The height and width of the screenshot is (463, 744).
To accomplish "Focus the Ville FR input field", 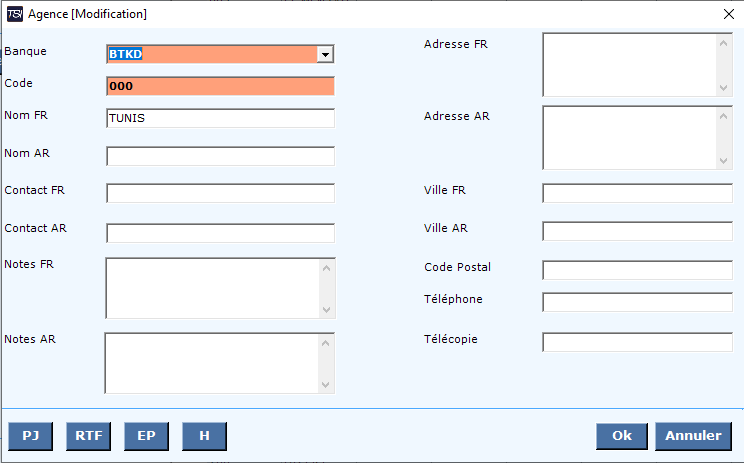I will point(638,193).
